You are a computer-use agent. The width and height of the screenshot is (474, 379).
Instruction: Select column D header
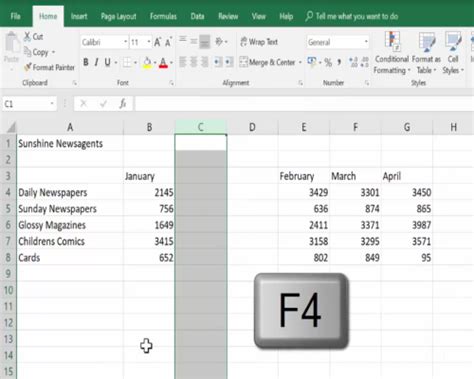[252, 127]
